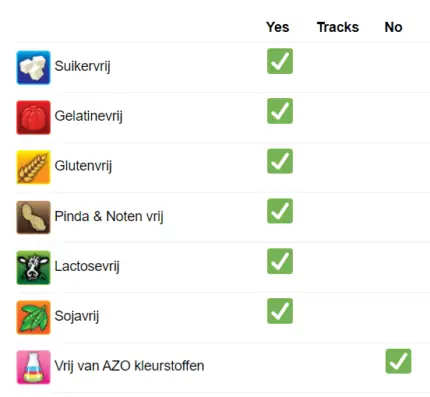Toggle the Sojavrij Yes checkmark

tap(280, 311)
